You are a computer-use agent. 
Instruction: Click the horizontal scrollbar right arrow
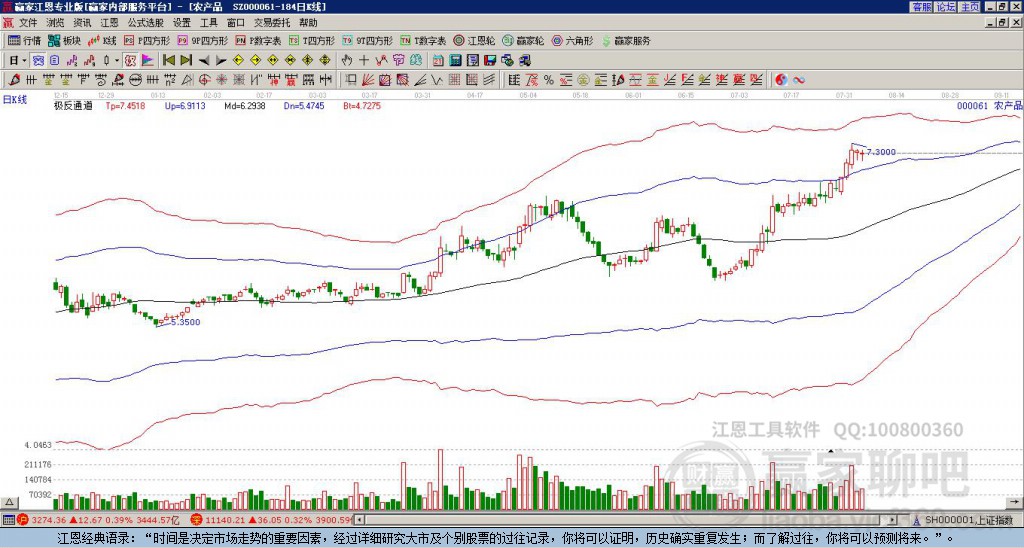tap(893, 520)
